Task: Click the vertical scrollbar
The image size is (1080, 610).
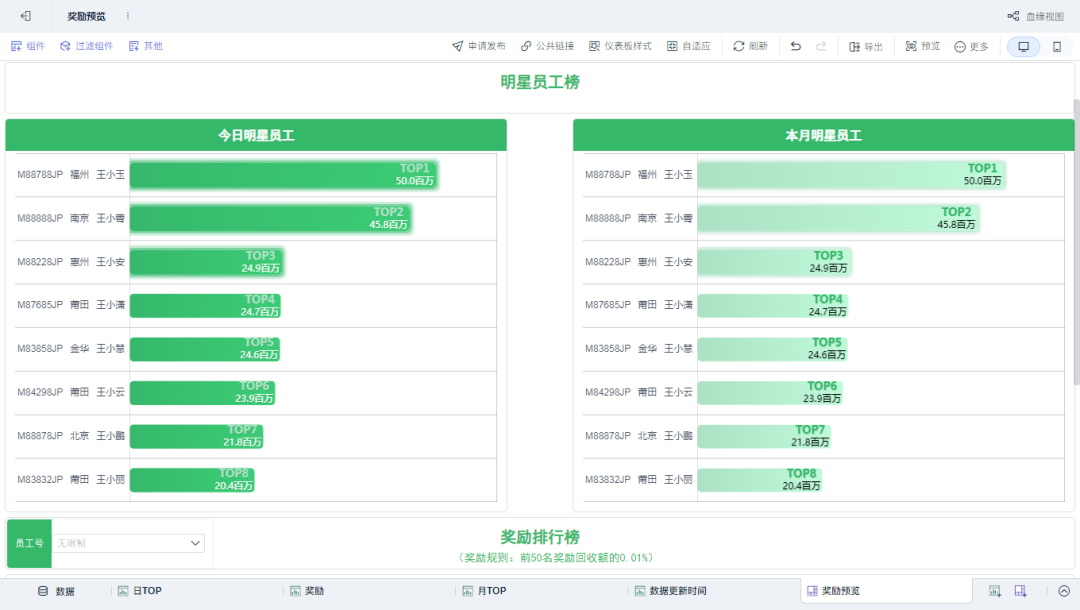Action: pos(1077,241)
